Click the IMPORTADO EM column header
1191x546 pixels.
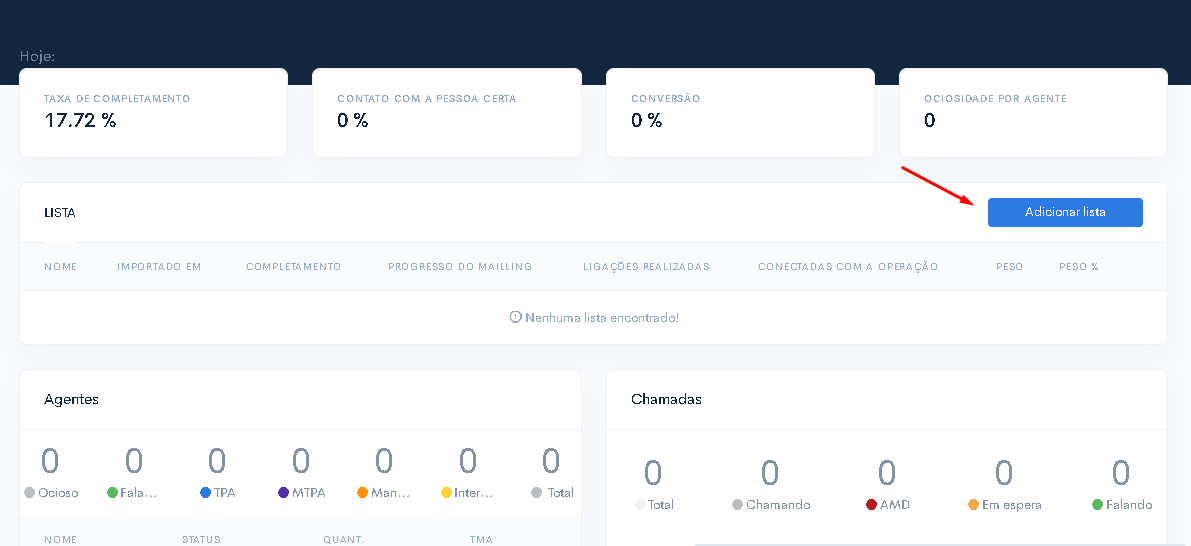(x=159, y=267)
